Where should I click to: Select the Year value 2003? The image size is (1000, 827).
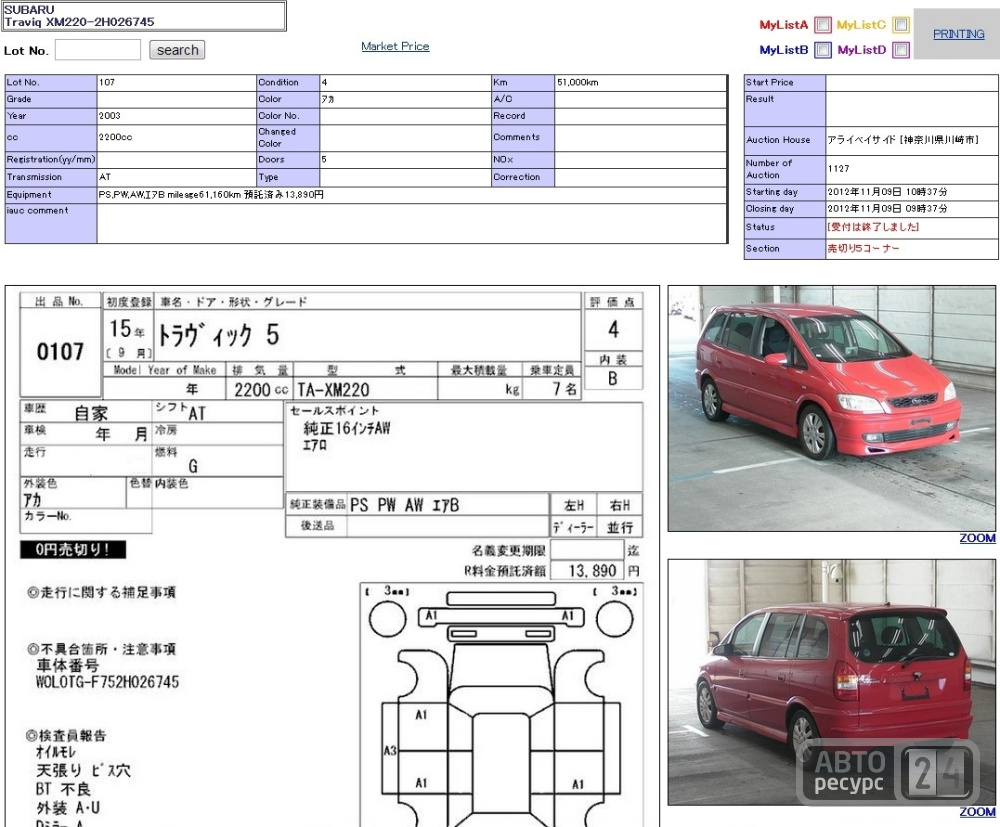click(110, 116)
